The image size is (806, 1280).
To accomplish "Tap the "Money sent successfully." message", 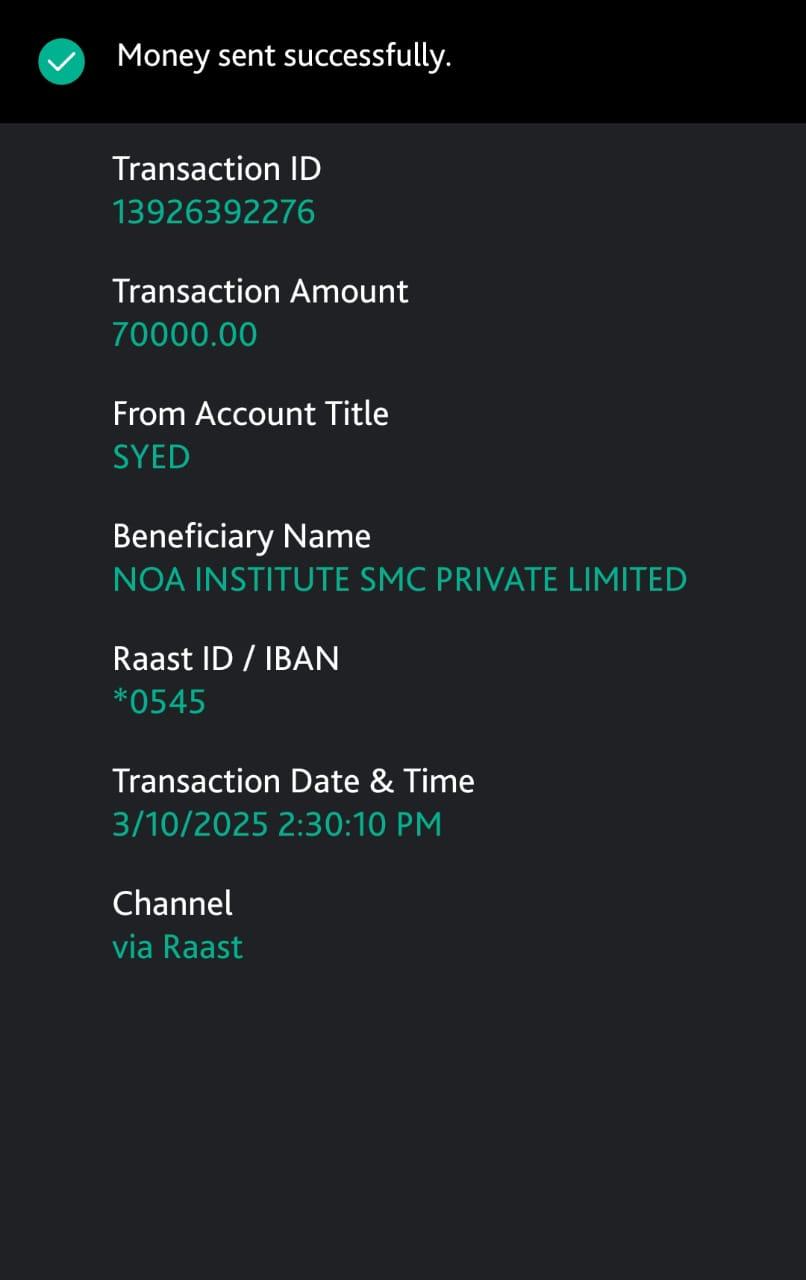I will tap(284, 56).
